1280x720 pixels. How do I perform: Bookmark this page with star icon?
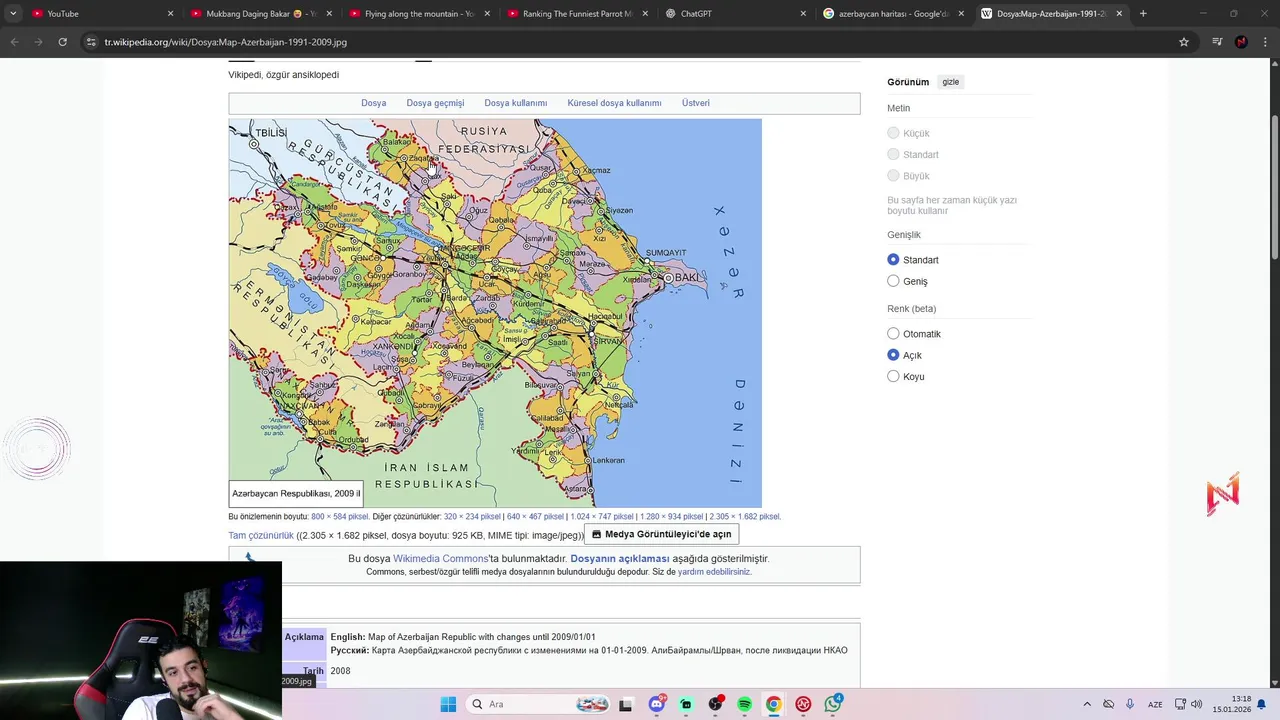[x=1184, y=42]
